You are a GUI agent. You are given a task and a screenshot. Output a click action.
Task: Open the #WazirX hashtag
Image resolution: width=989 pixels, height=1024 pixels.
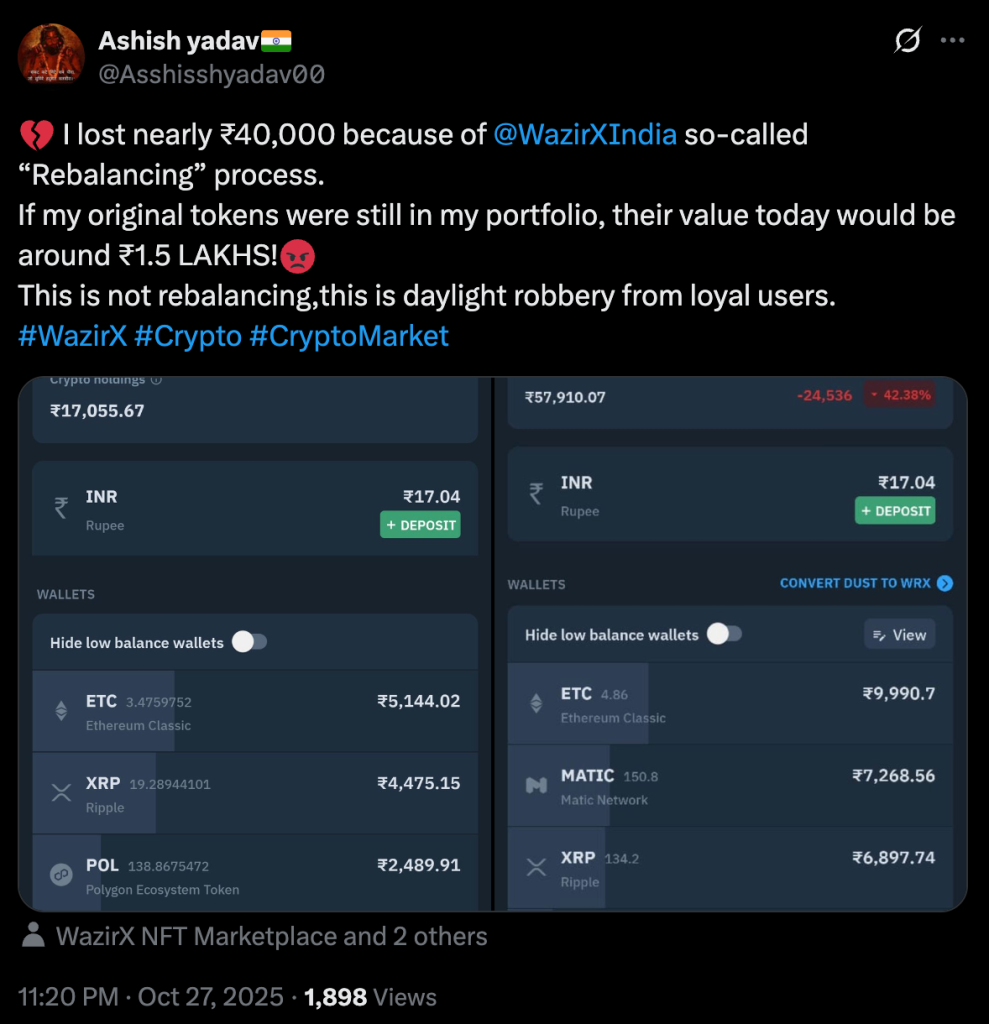(72, 336)
